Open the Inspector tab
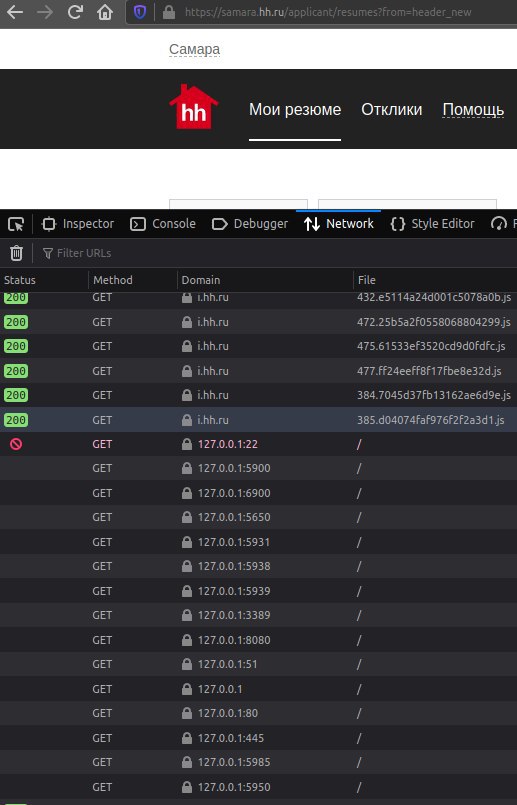Screen dimensions: 517x805 [78, 224]
